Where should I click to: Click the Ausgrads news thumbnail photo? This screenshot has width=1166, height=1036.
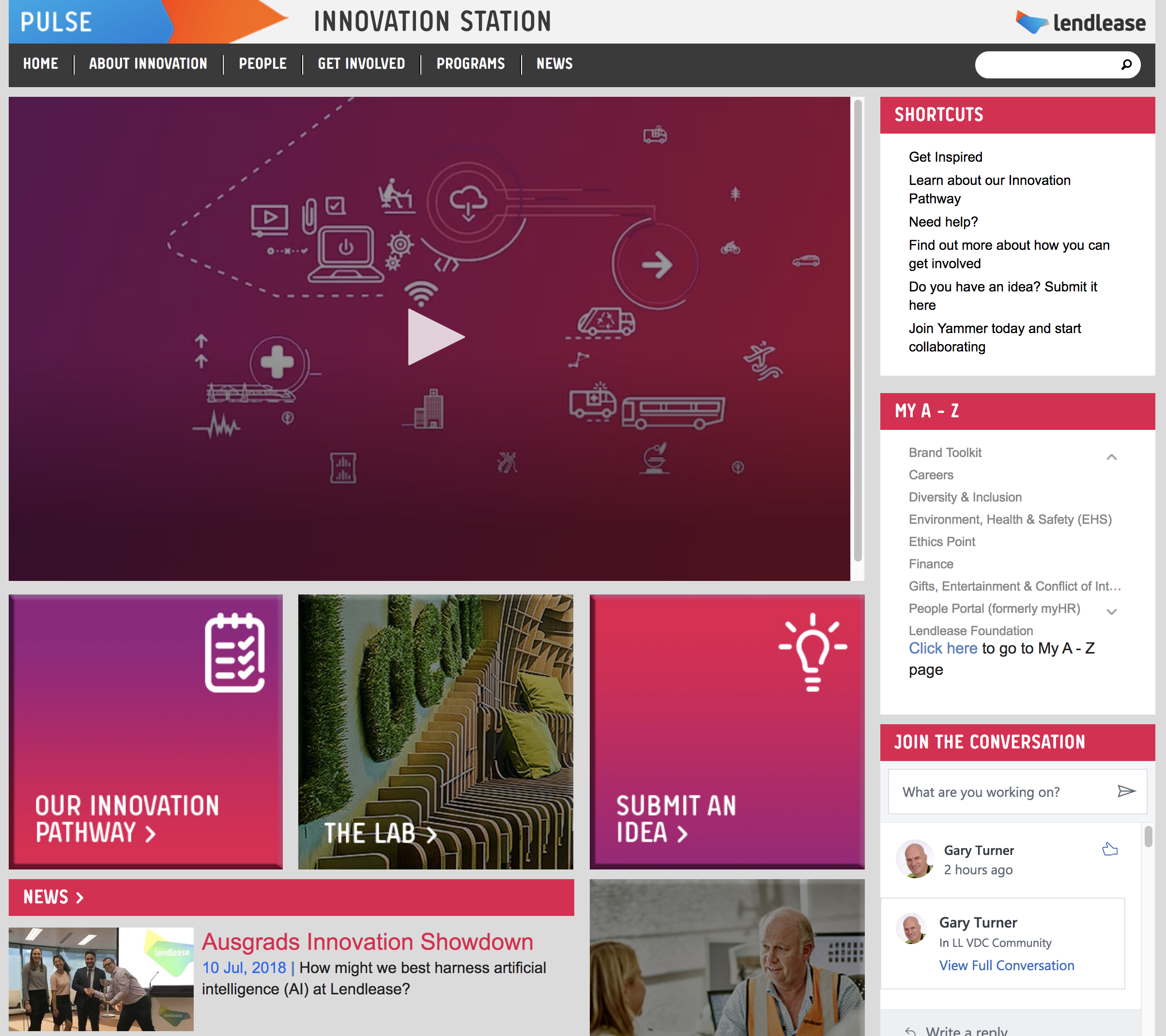click(101, 979)
